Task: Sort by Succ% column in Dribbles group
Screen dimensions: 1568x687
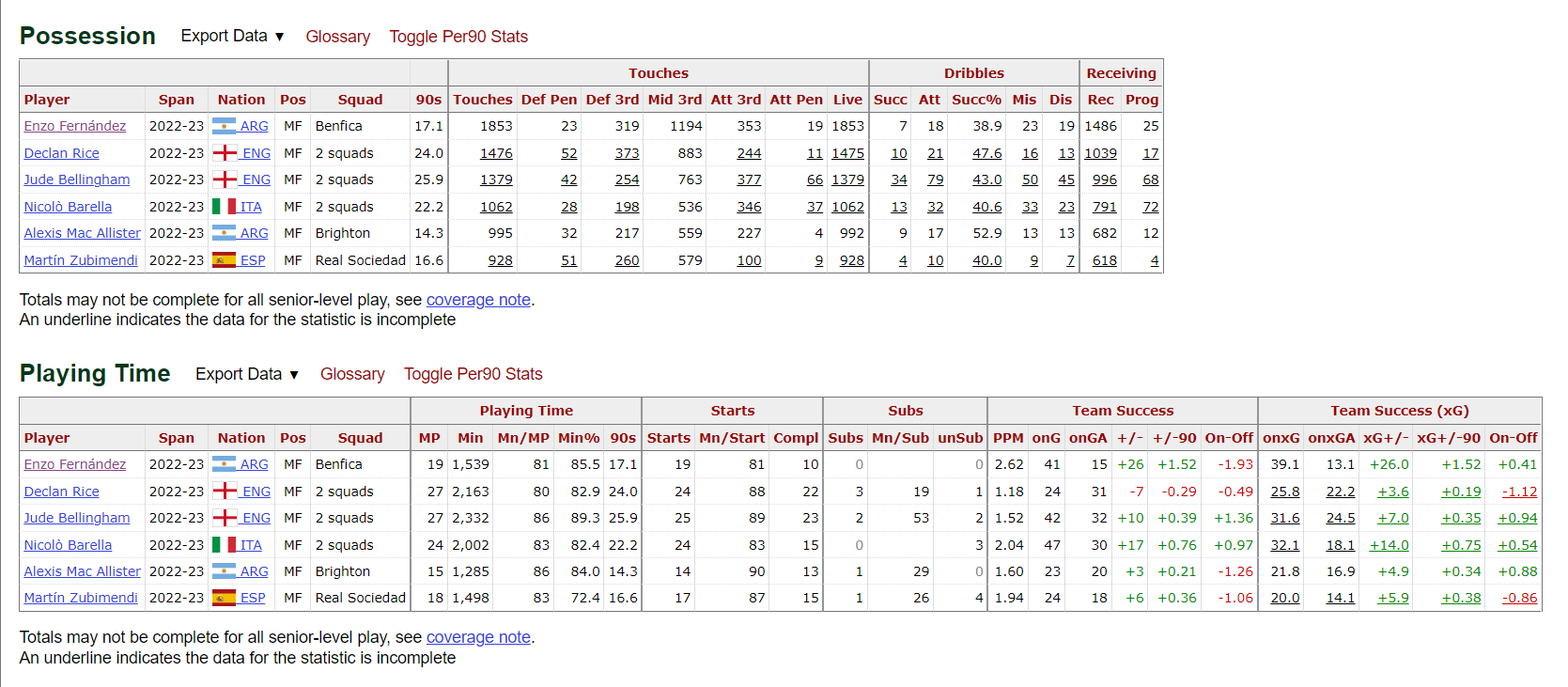Action: tap(976, 100)
